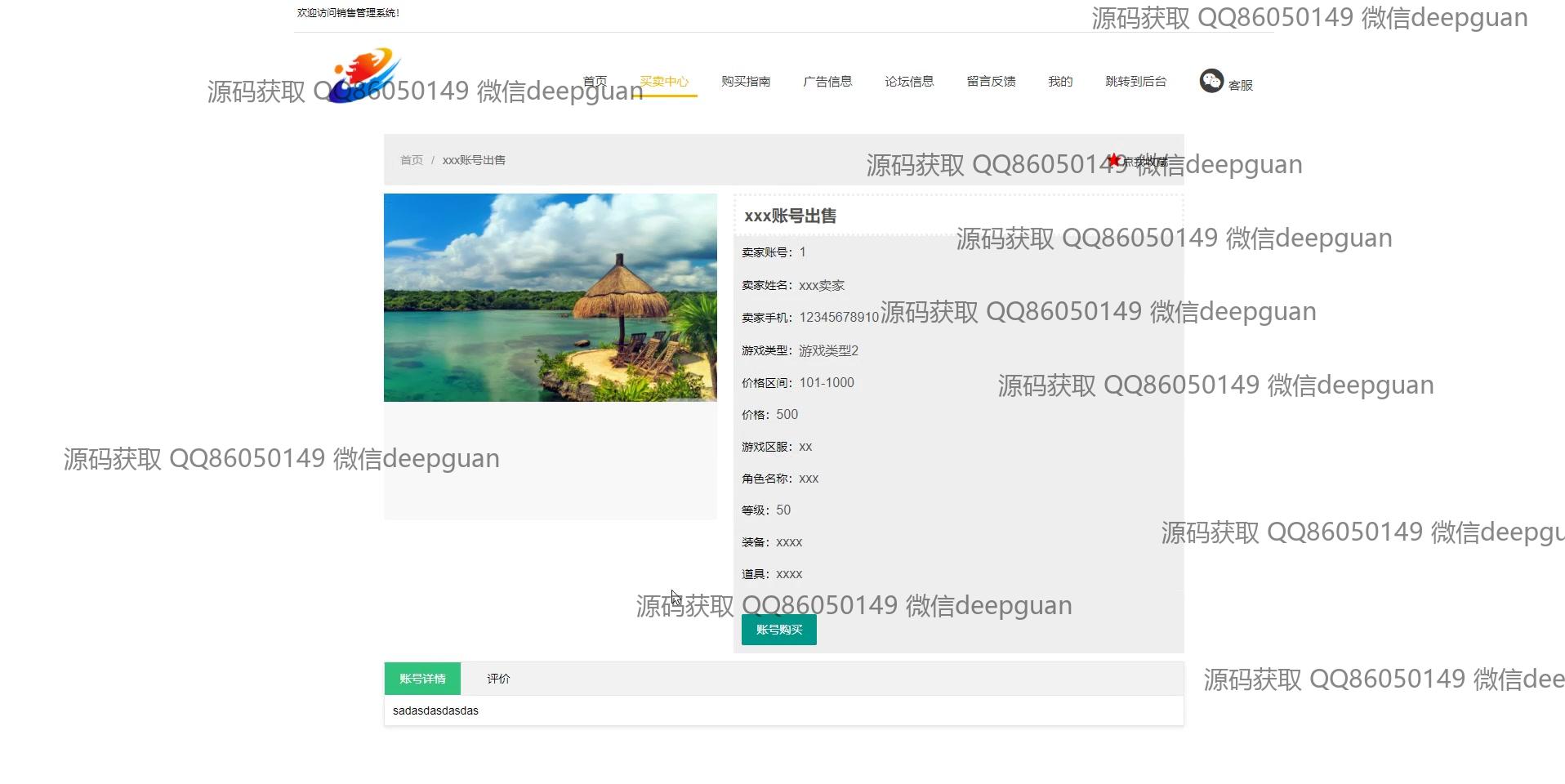
Task: Click the sadasdasdasdas description text
Action: [435, 710]
